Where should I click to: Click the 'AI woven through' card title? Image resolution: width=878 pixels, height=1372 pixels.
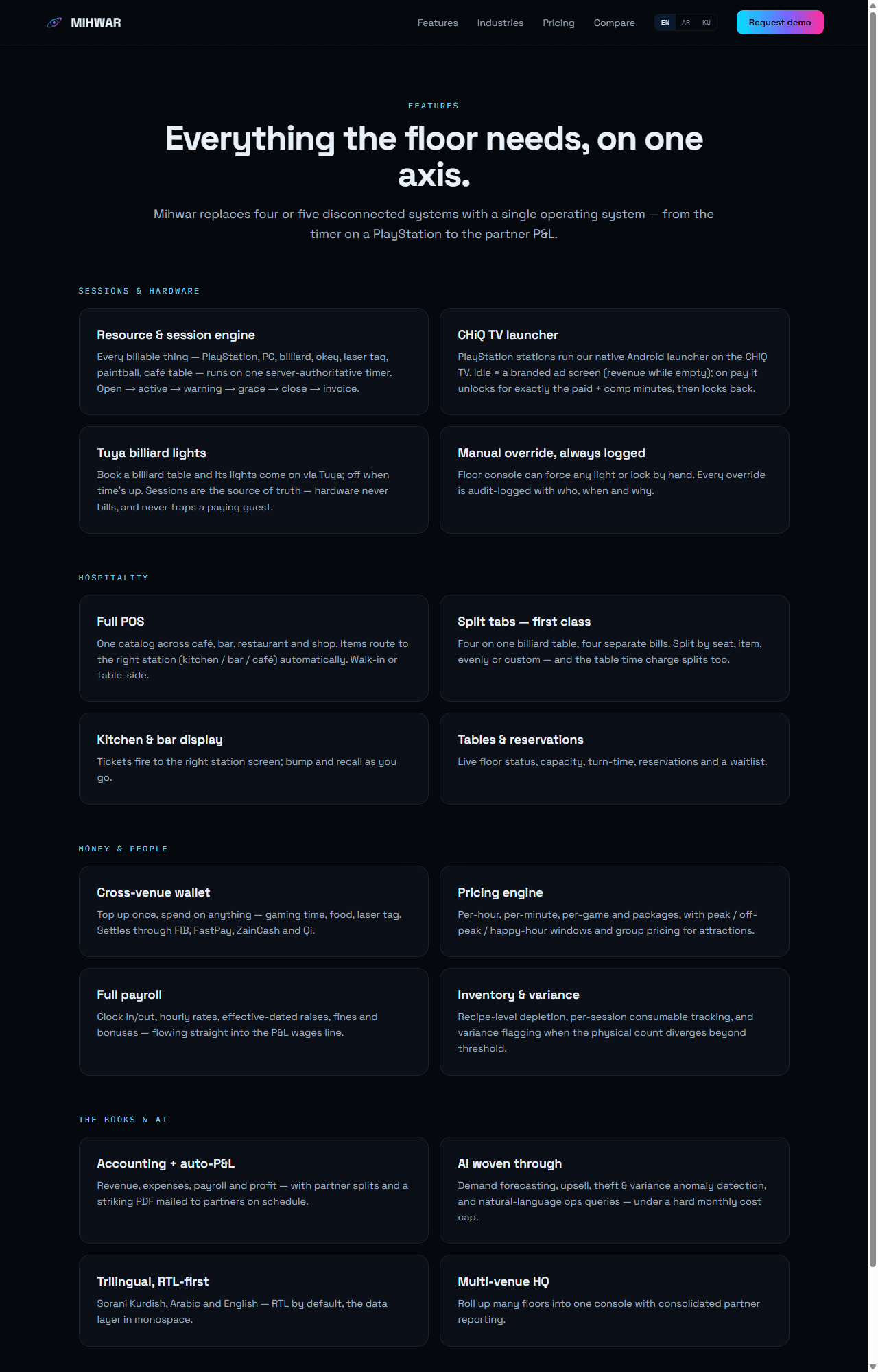click(x=510, y=1163)
